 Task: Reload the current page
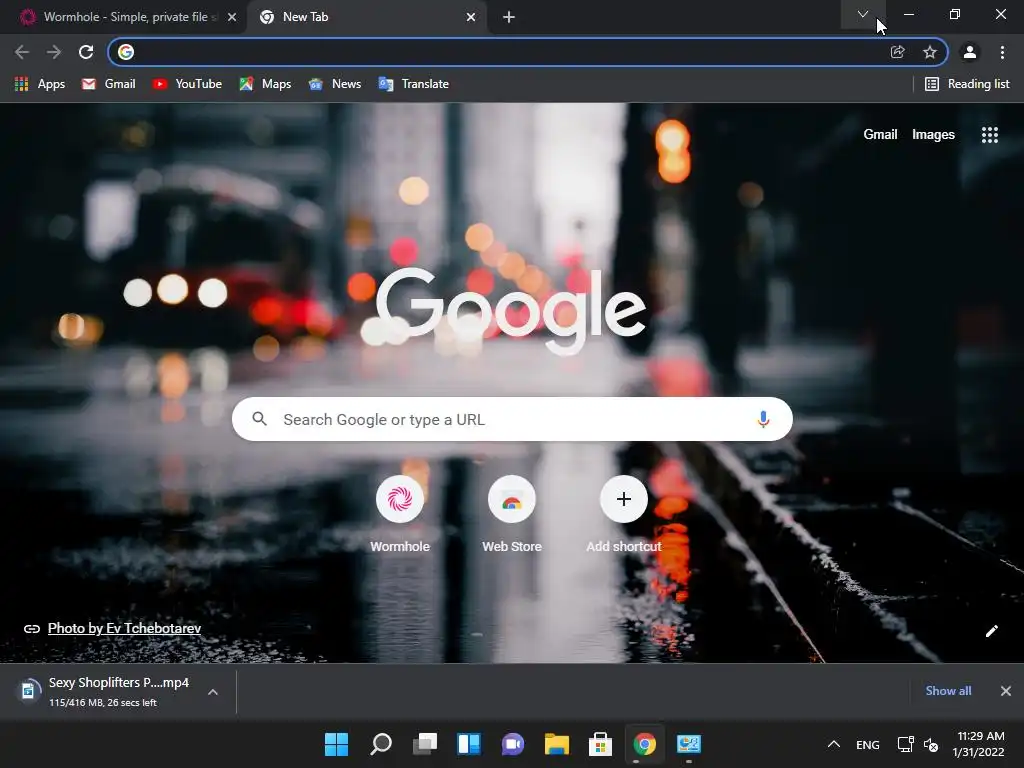tap(86, 52)
